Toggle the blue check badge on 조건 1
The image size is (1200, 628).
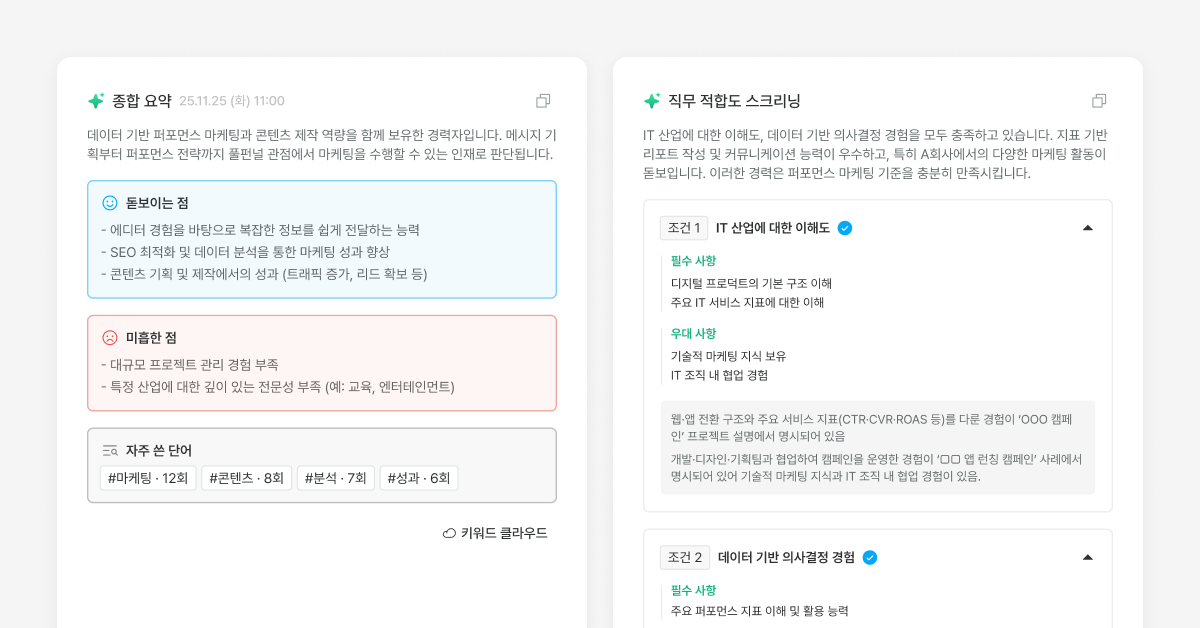(x=845, y=228)
